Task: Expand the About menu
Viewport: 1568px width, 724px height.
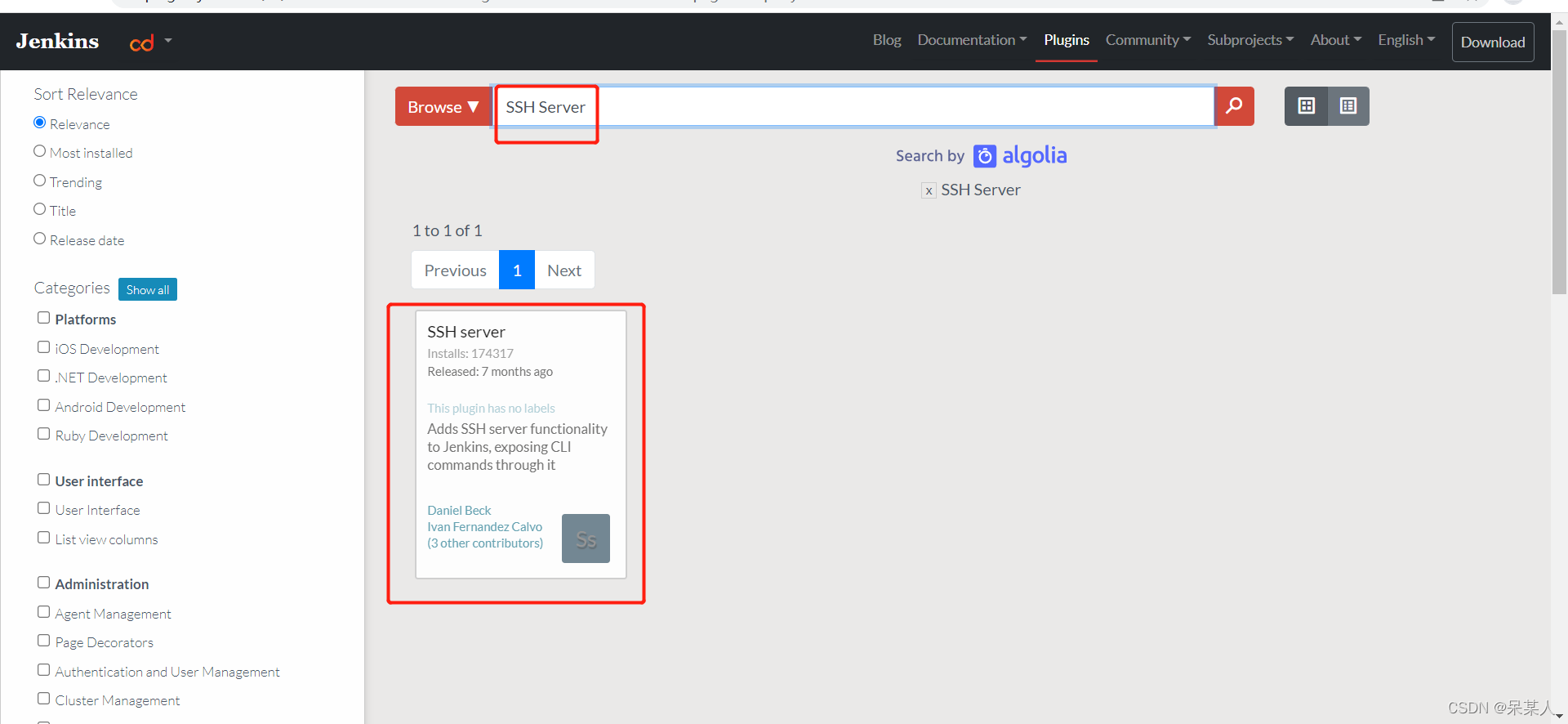Action: (1336, 40)
